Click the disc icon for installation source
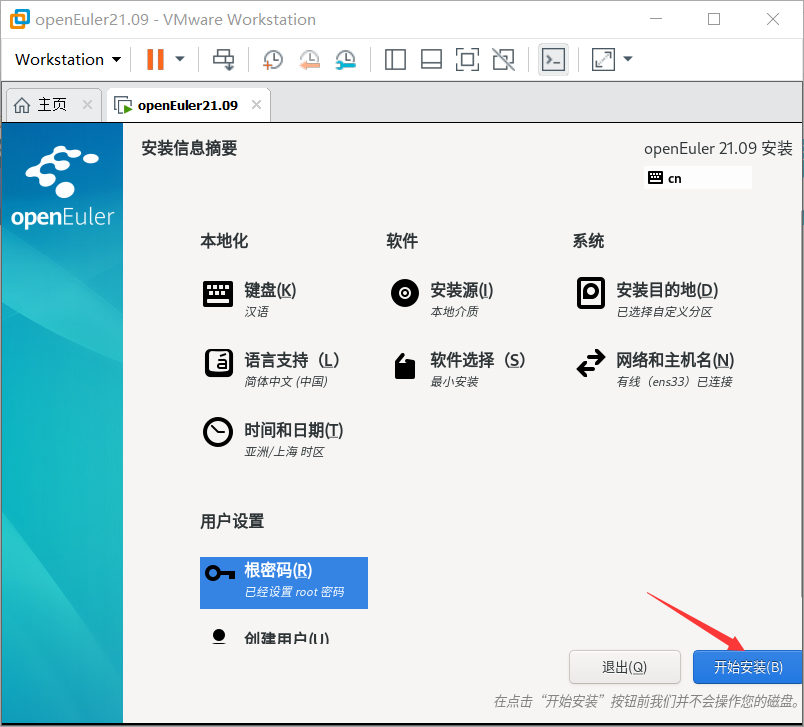The height and width of the screenshot is (727, 804). (x=405, y=293)
